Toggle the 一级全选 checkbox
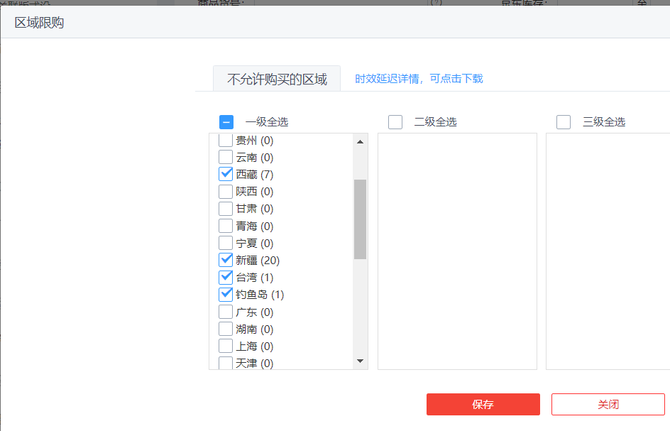 (x=226, y=122)
